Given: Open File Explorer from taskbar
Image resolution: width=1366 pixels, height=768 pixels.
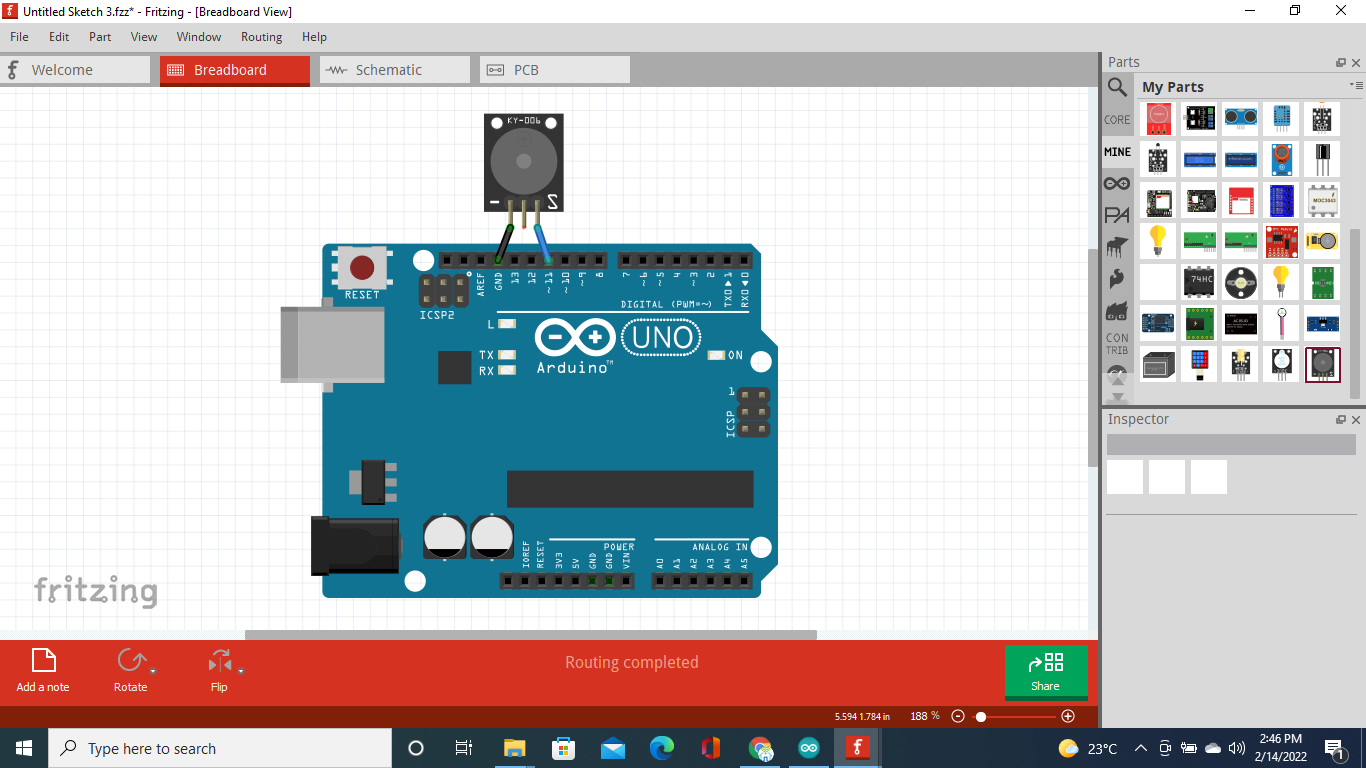Looking at the screenshot, I should [x=514, y=748].
